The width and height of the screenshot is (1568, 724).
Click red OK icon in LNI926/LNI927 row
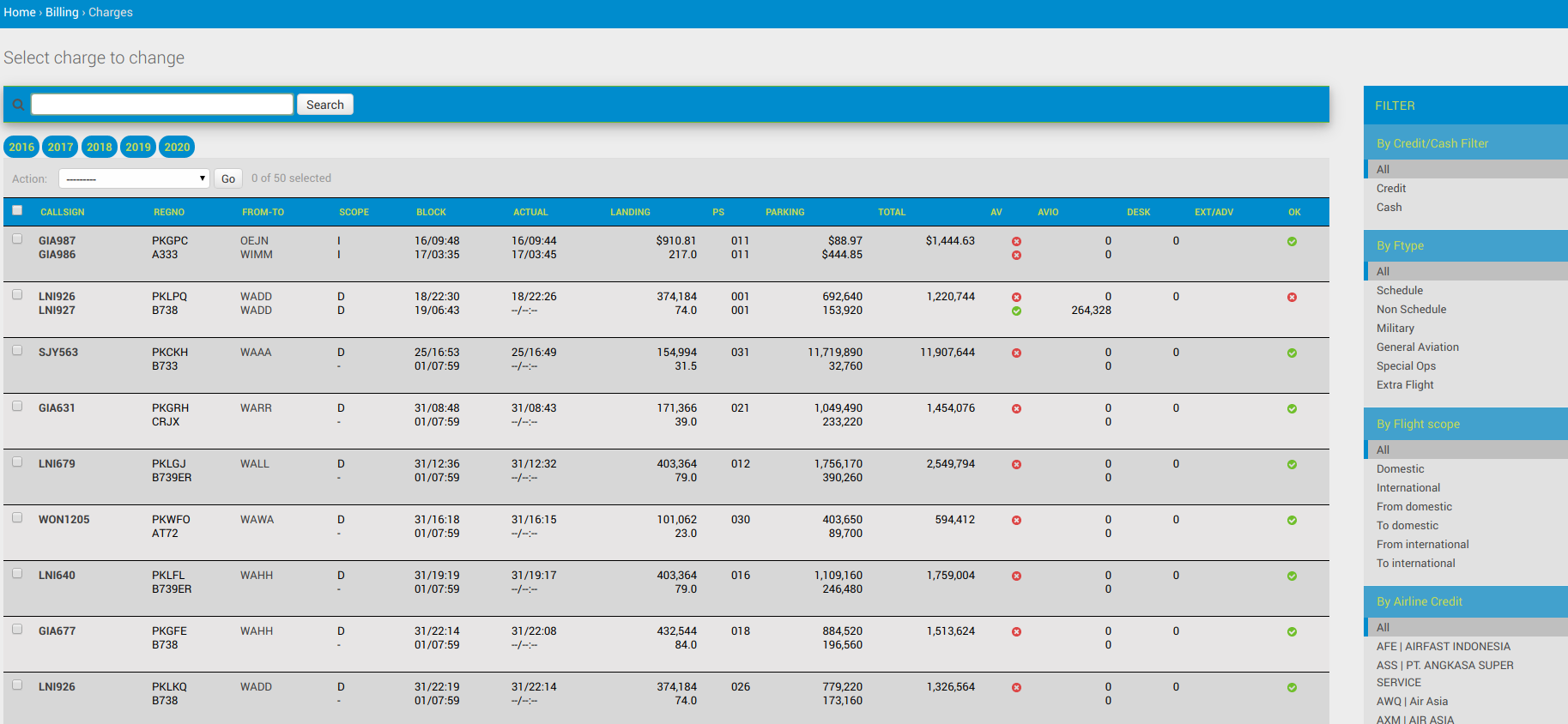click(1292, 298)
